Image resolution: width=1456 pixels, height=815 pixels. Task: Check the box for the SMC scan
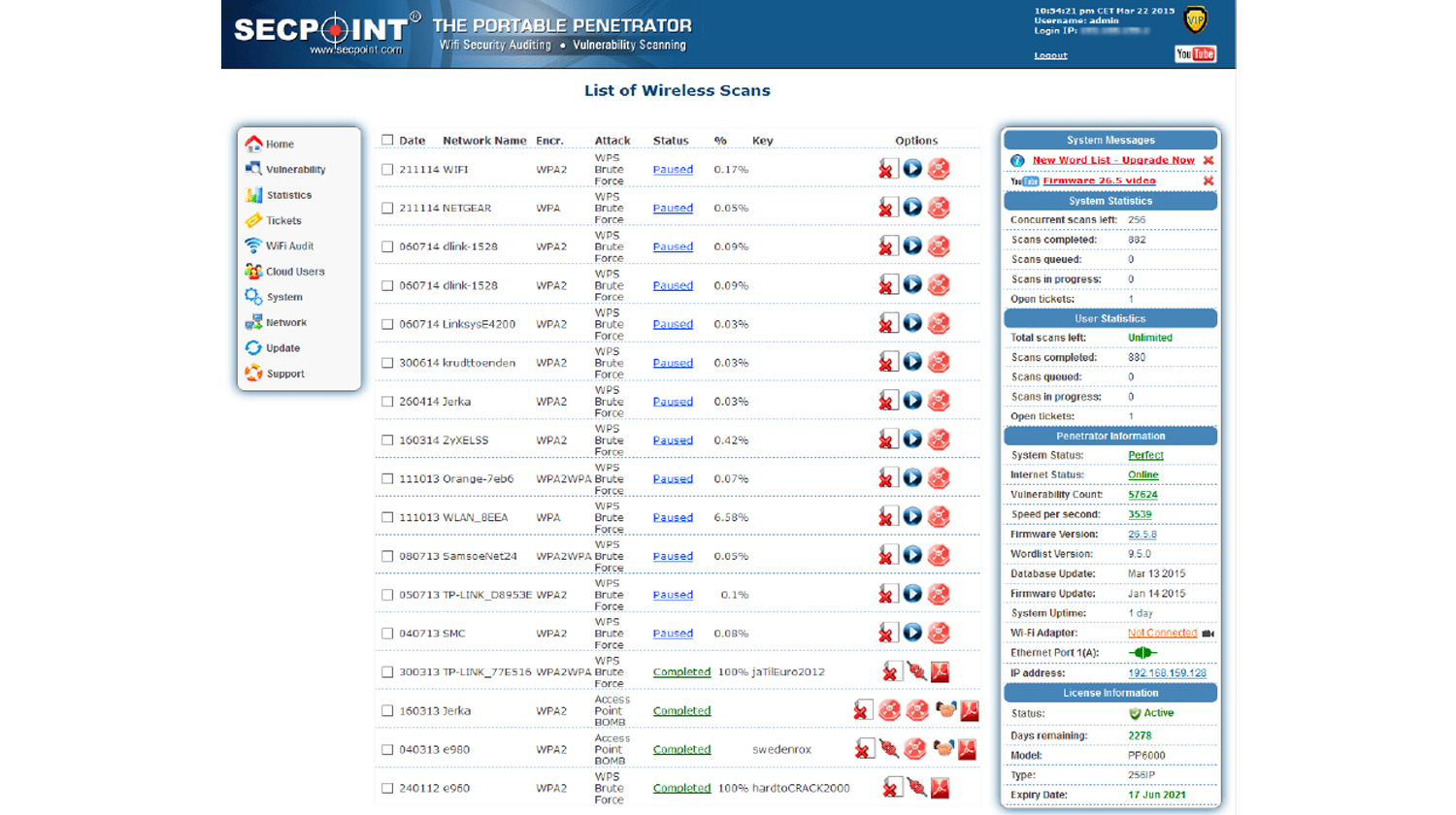387,634
